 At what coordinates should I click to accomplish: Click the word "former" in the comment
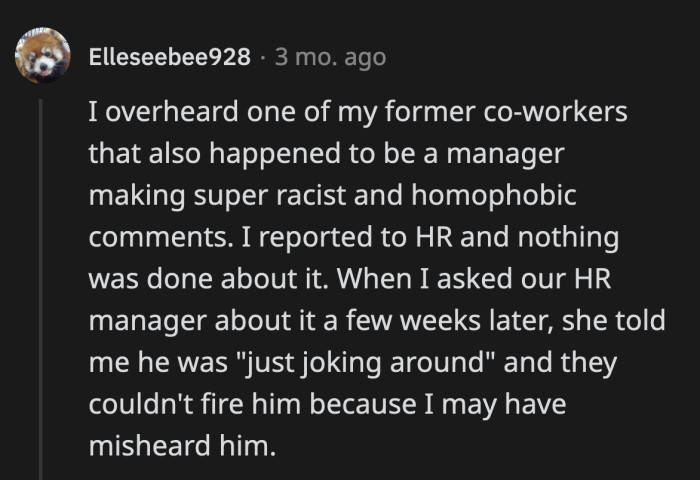440,112
